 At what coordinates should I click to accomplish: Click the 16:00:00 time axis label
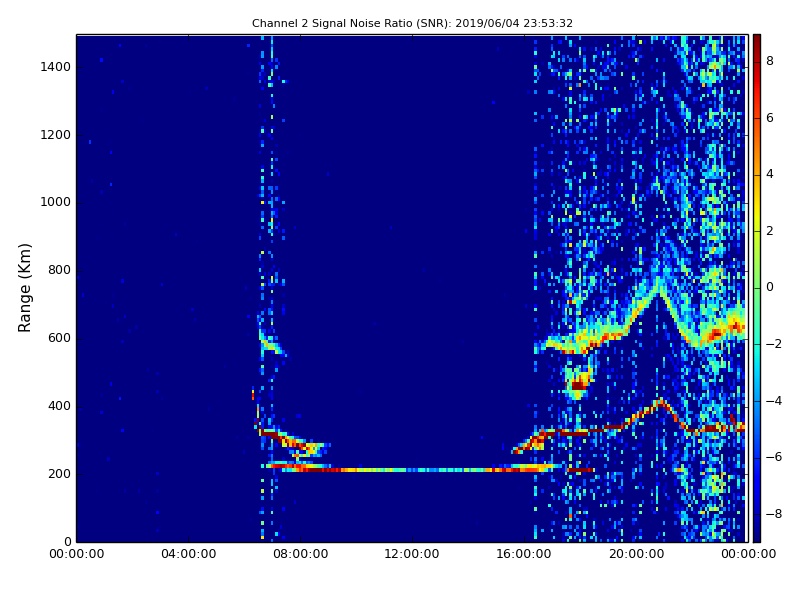524,554
